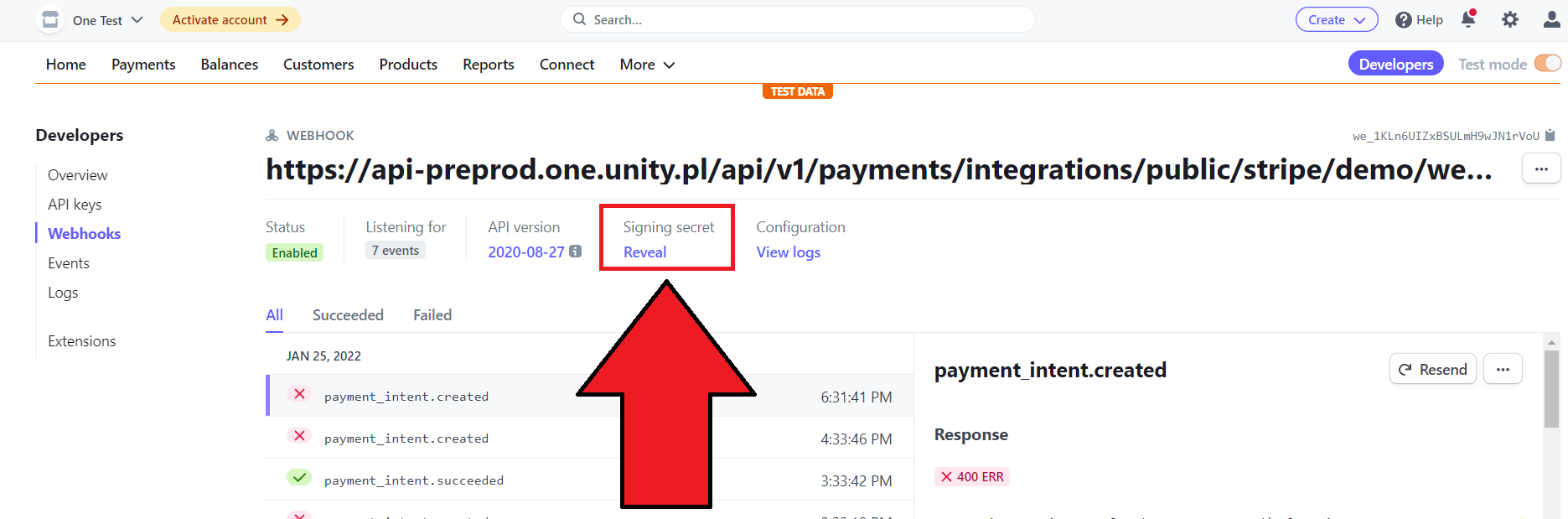Expand the More navigation menu

point(647,65)
